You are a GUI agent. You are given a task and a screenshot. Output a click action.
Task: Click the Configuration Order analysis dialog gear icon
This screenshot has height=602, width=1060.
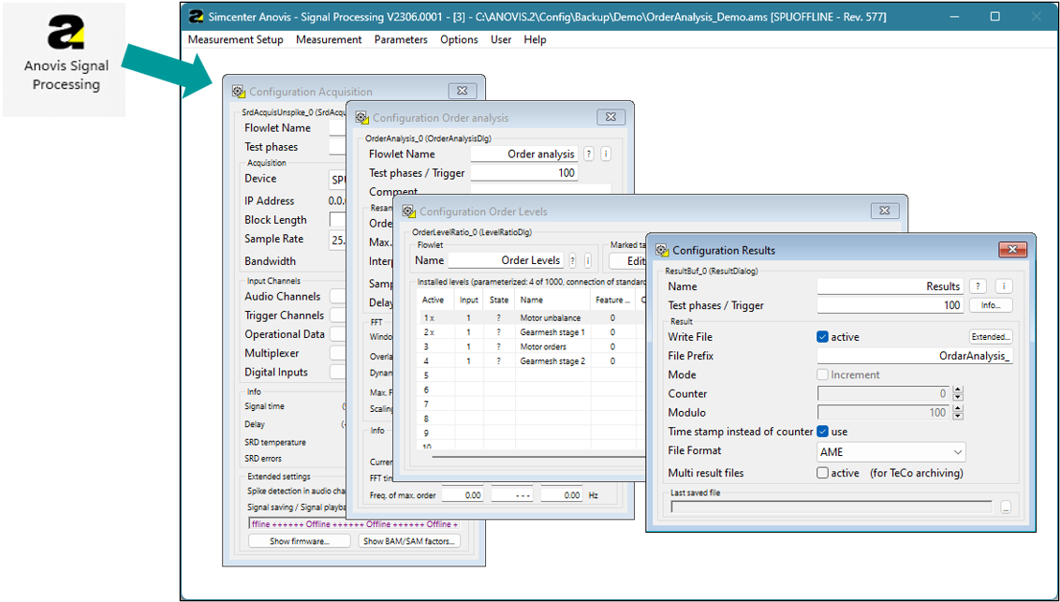tap(362, 118)
